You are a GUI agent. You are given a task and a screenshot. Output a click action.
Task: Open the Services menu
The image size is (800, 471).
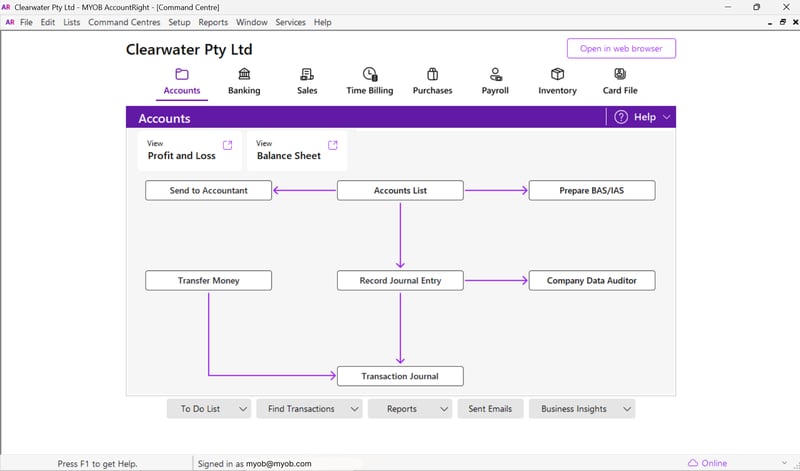pos(290,22)
